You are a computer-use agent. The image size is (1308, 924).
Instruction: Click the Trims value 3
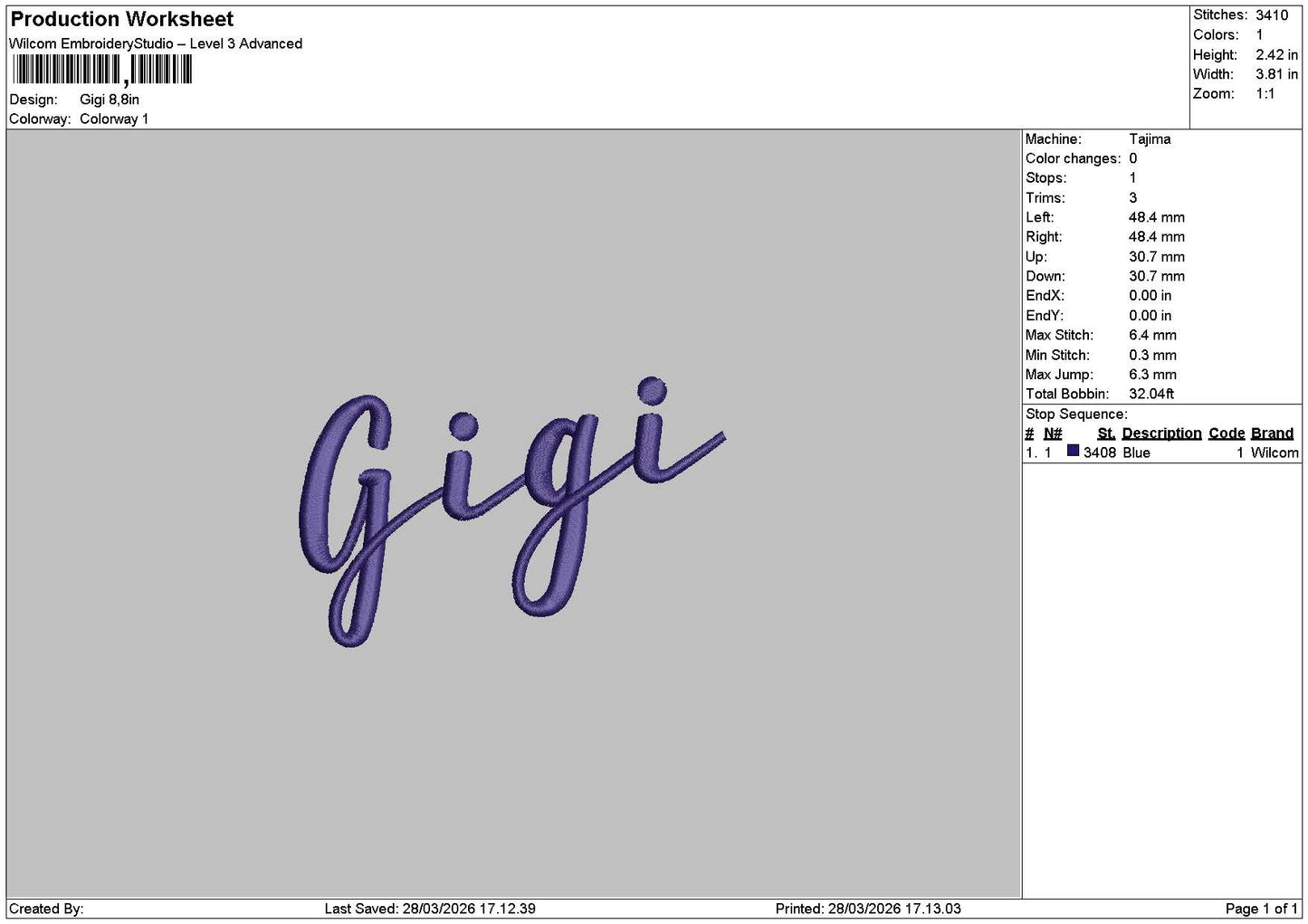click(x=1132, y=198)
